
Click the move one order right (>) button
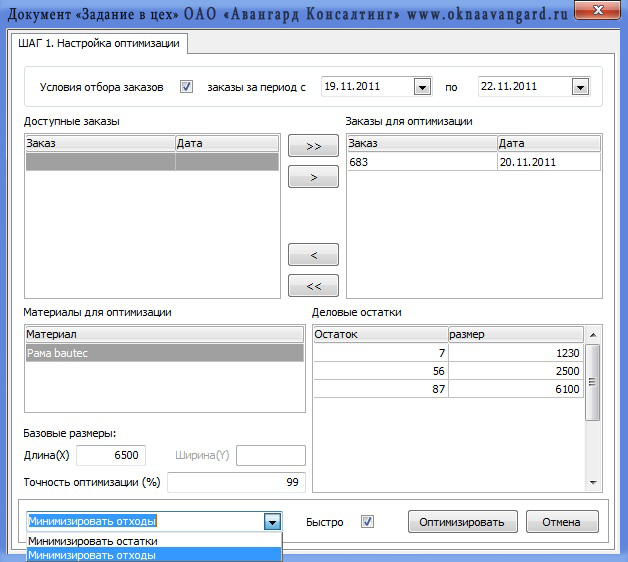(x=313, y=177)
